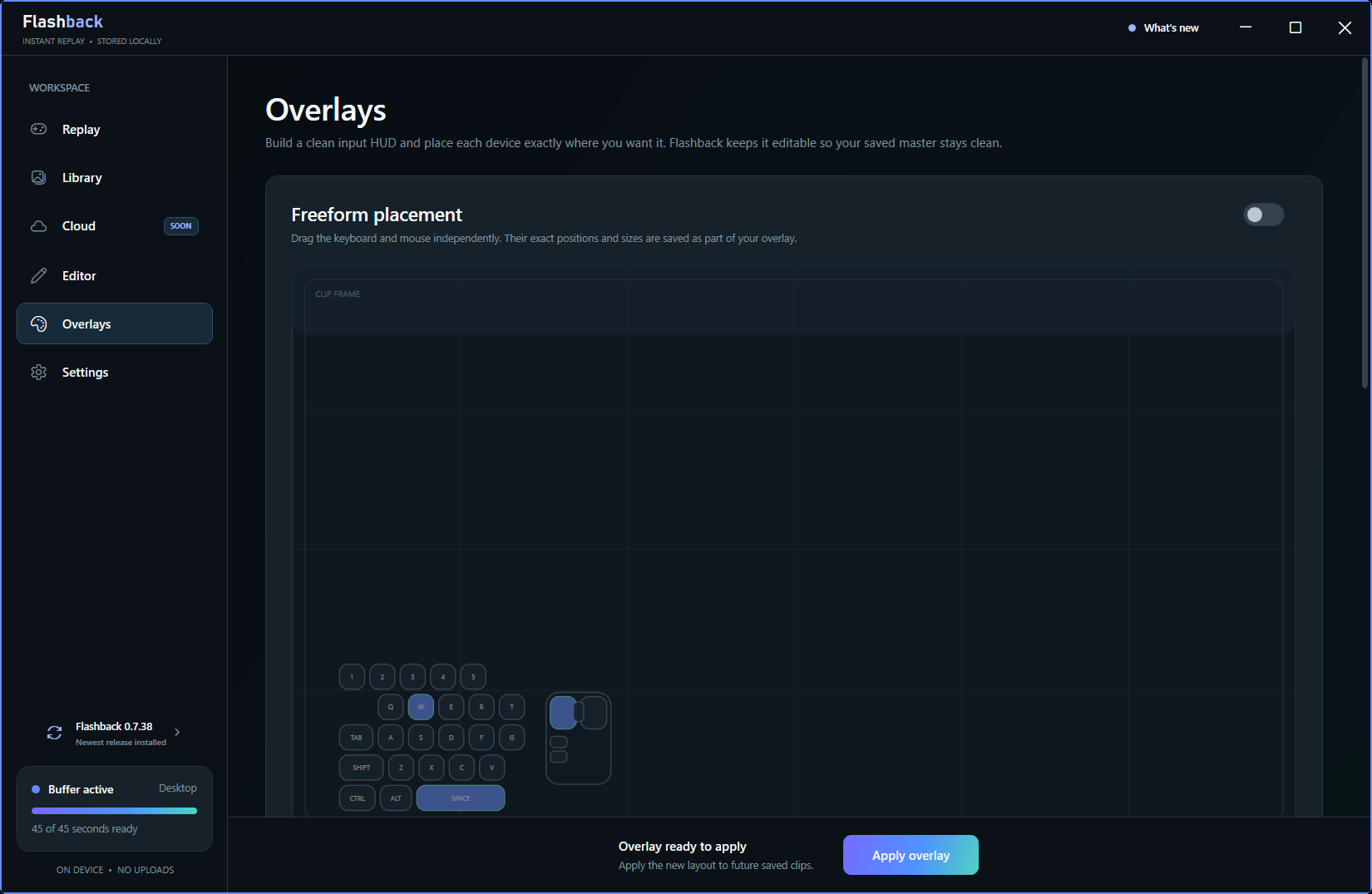
Task: Select the S key in overlay
Action: (421, 738)
